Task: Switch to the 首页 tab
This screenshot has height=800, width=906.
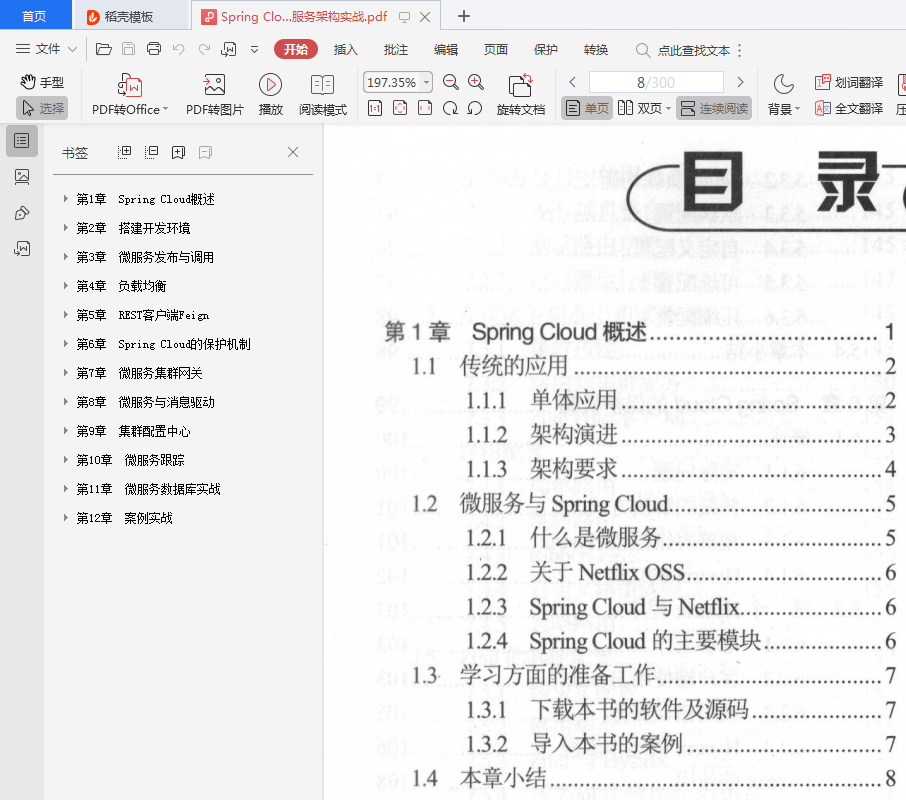Action: 35,16
